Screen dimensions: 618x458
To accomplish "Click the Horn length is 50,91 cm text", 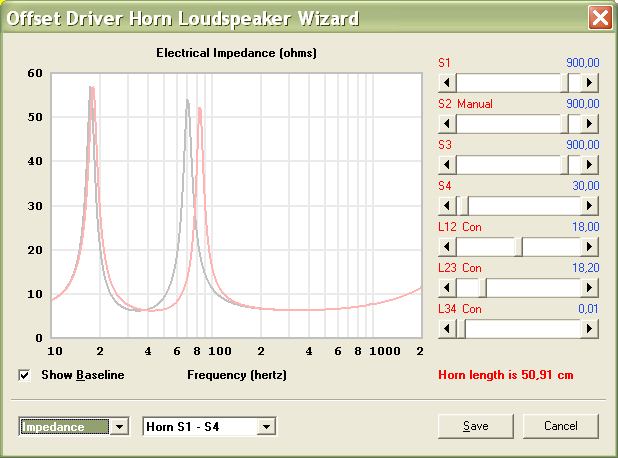I will 506,375.
